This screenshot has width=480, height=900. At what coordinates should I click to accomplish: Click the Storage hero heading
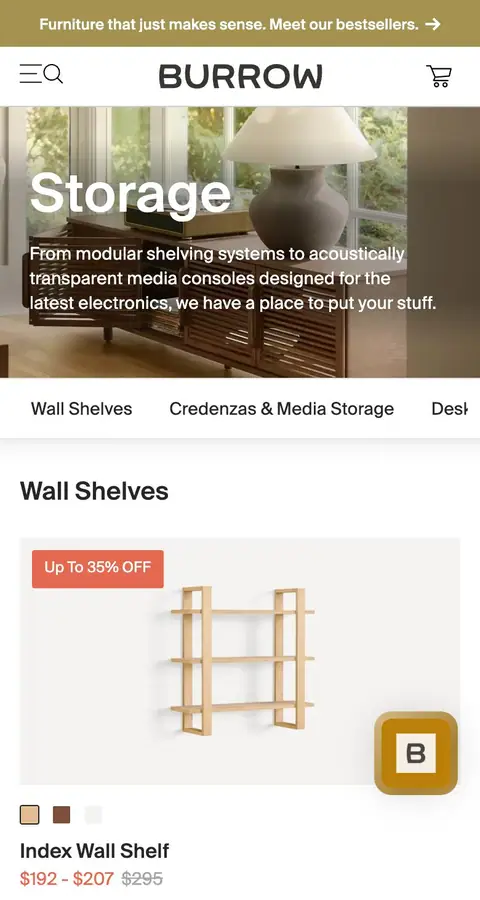point(130,195)
